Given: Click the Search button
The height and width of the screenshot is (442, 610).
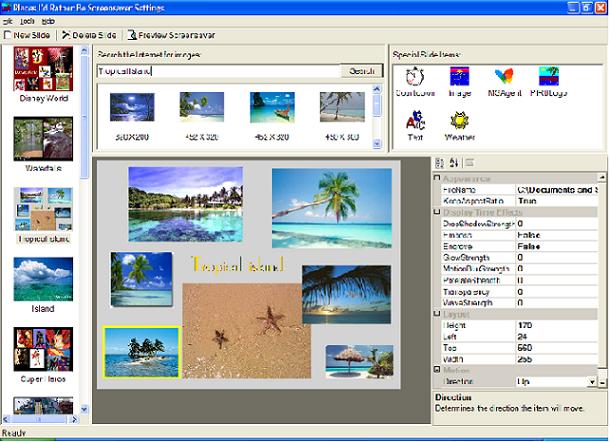Looking at the screenshot, I should 362,71.
